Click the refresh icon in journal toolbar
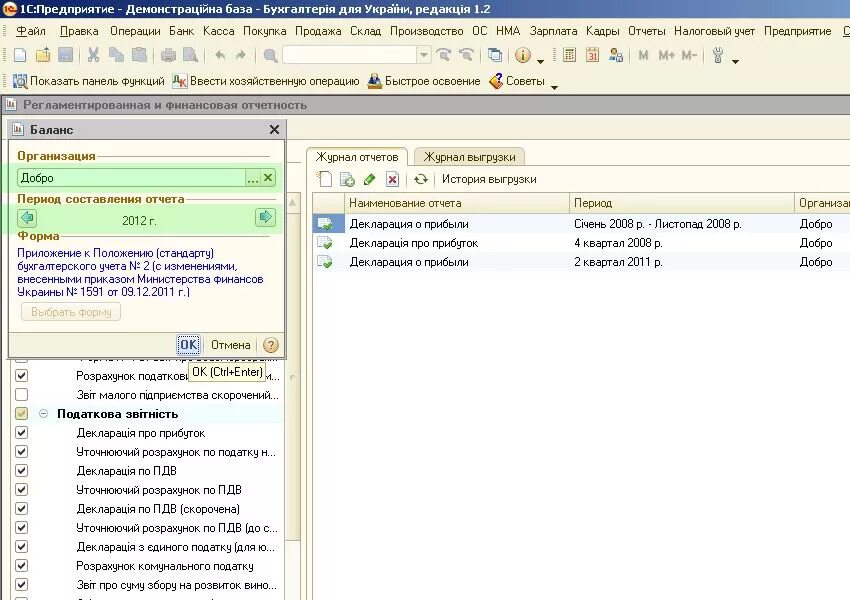This screenshot has height=600, width=850. (x=421, y=179)
